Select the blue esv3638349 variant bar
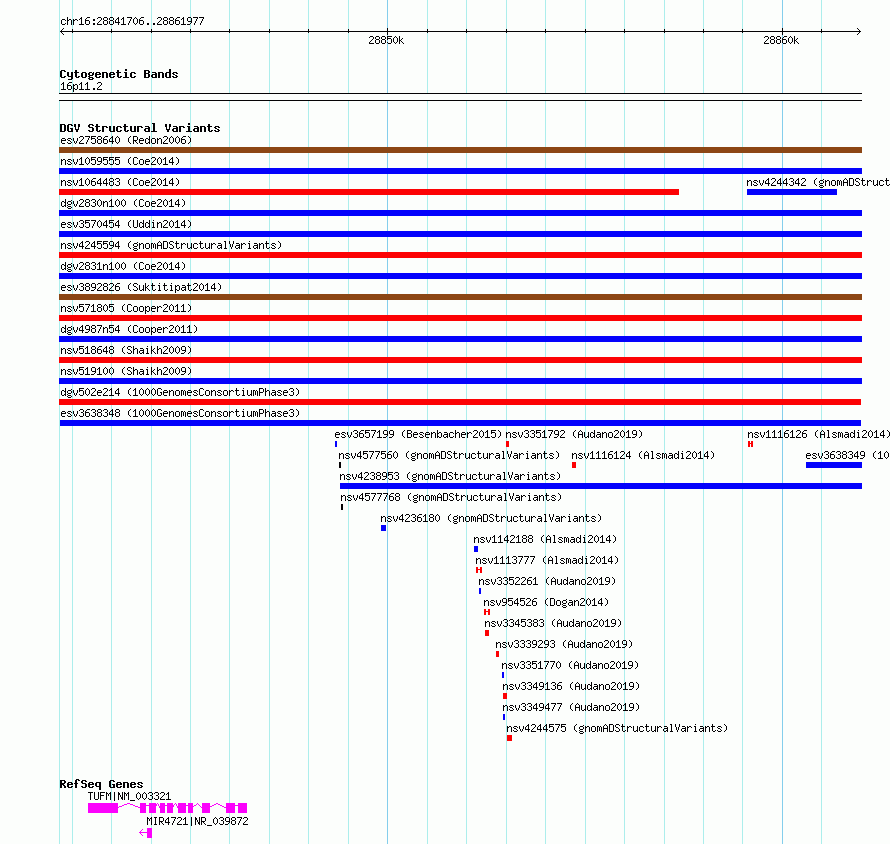Viewport: 890px width, 844px height. (x=833, y=465)
